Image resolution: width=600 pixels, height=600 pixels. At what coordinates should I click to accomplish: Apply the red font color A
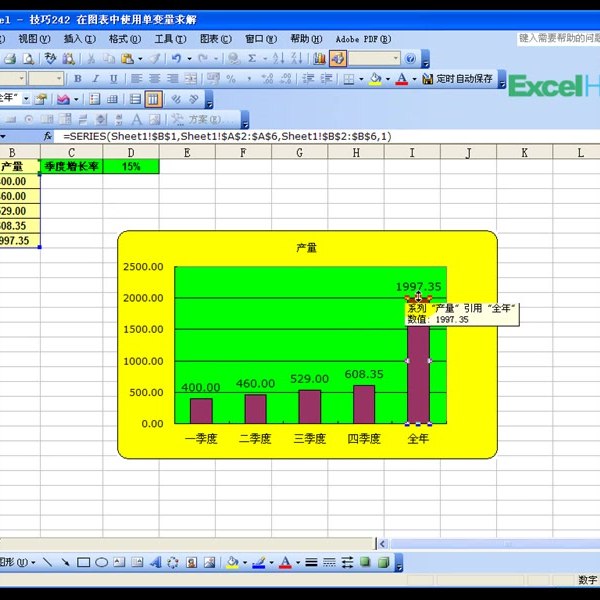[401, 79]
